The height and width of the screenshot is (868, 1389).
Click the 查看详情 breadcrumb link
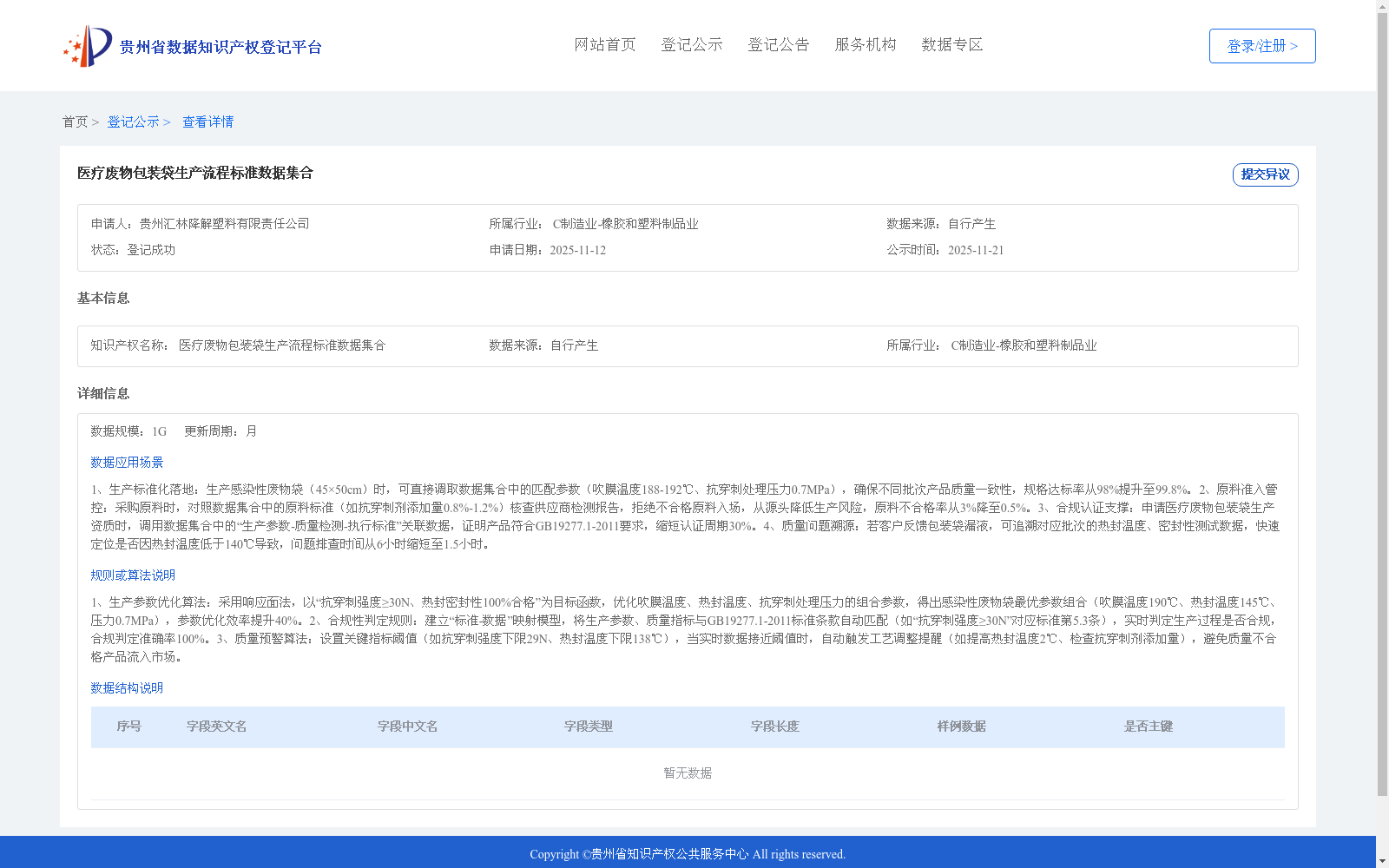pyautogui.click(x=208, y=122)
